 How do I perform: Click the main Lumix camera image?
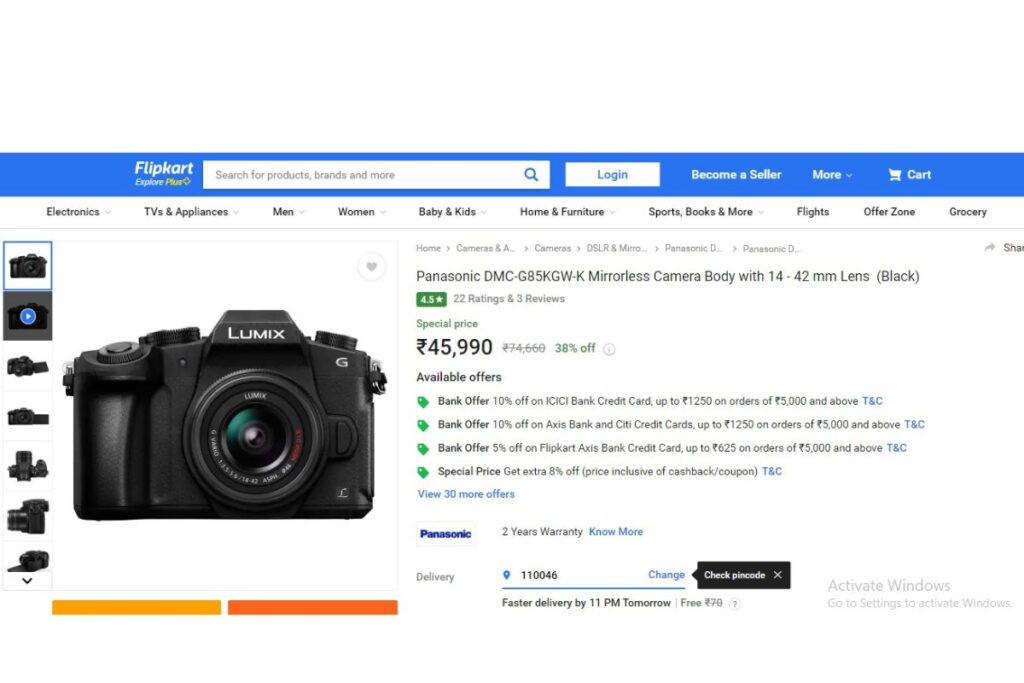[x=225, y=416]
